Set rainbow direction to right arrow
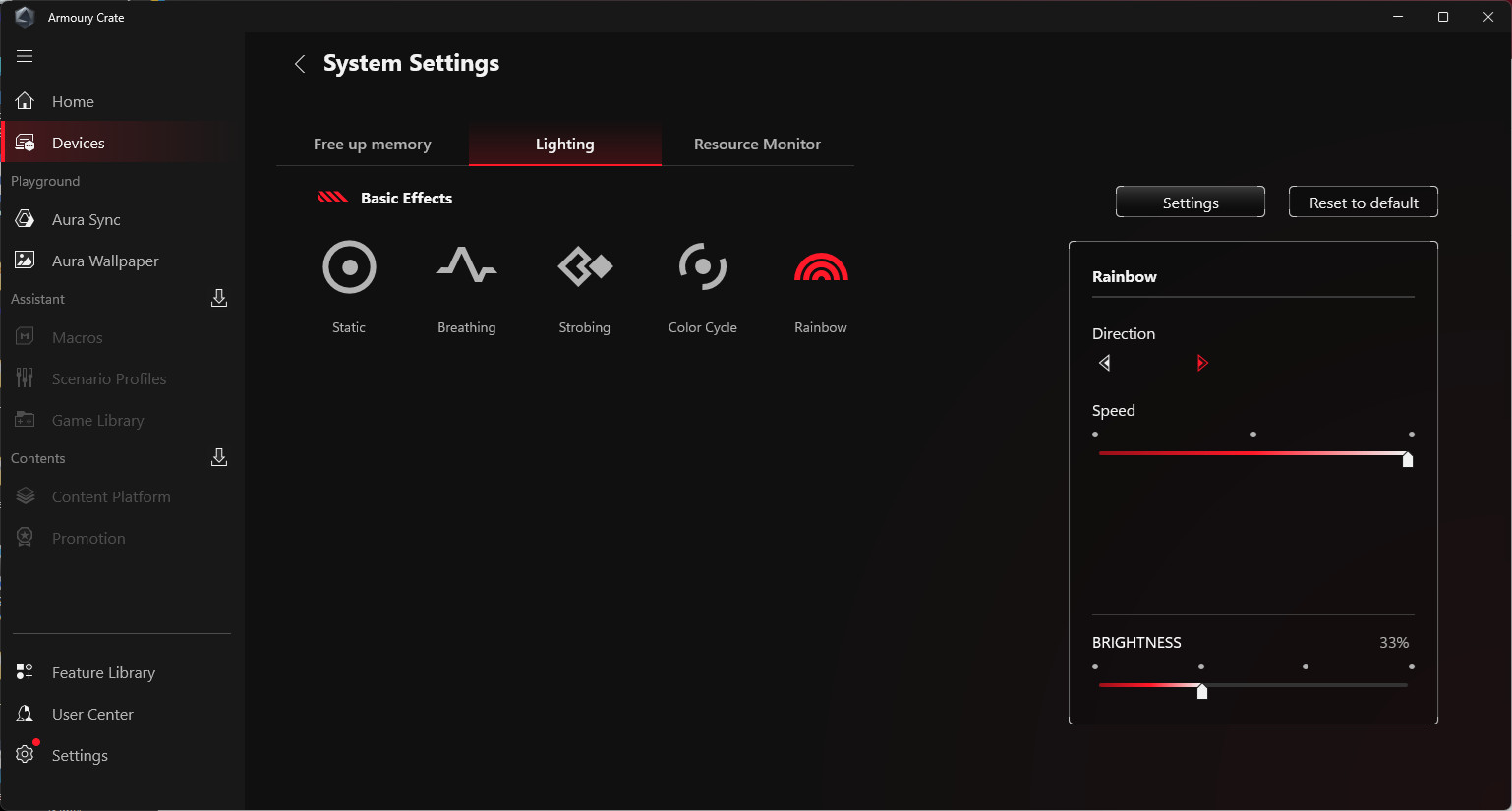The image size is (1512, 811). (x=1201, y=363)
